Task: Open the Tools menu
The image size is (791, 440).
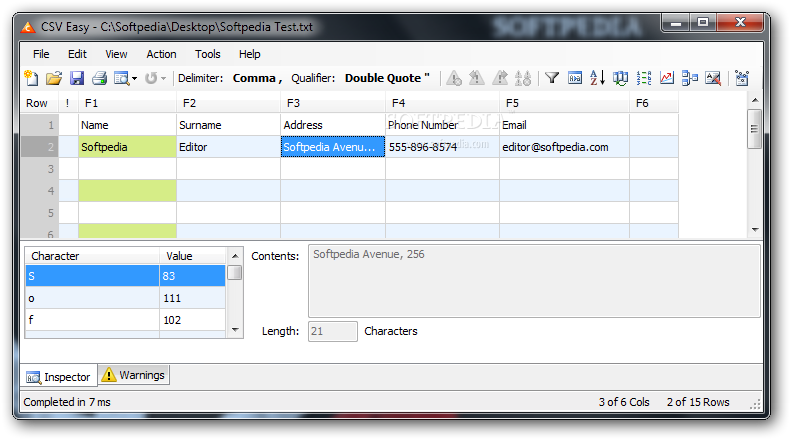Action: tap(208, 54)
